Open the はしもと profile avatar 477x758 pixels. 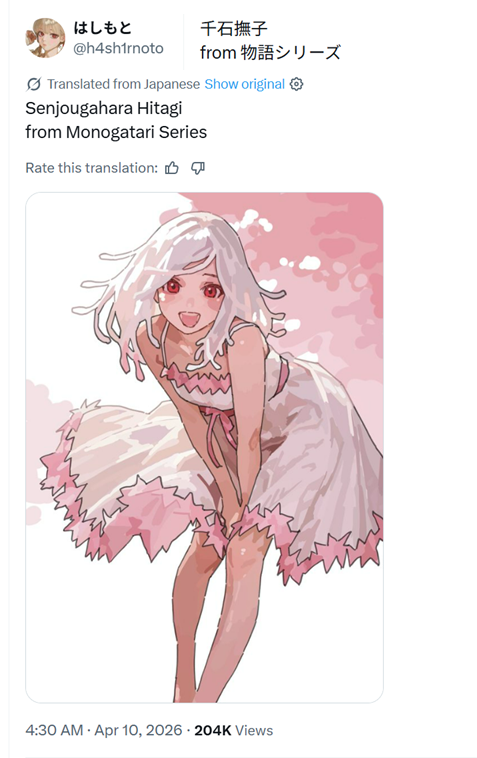(x=45, y=38)
